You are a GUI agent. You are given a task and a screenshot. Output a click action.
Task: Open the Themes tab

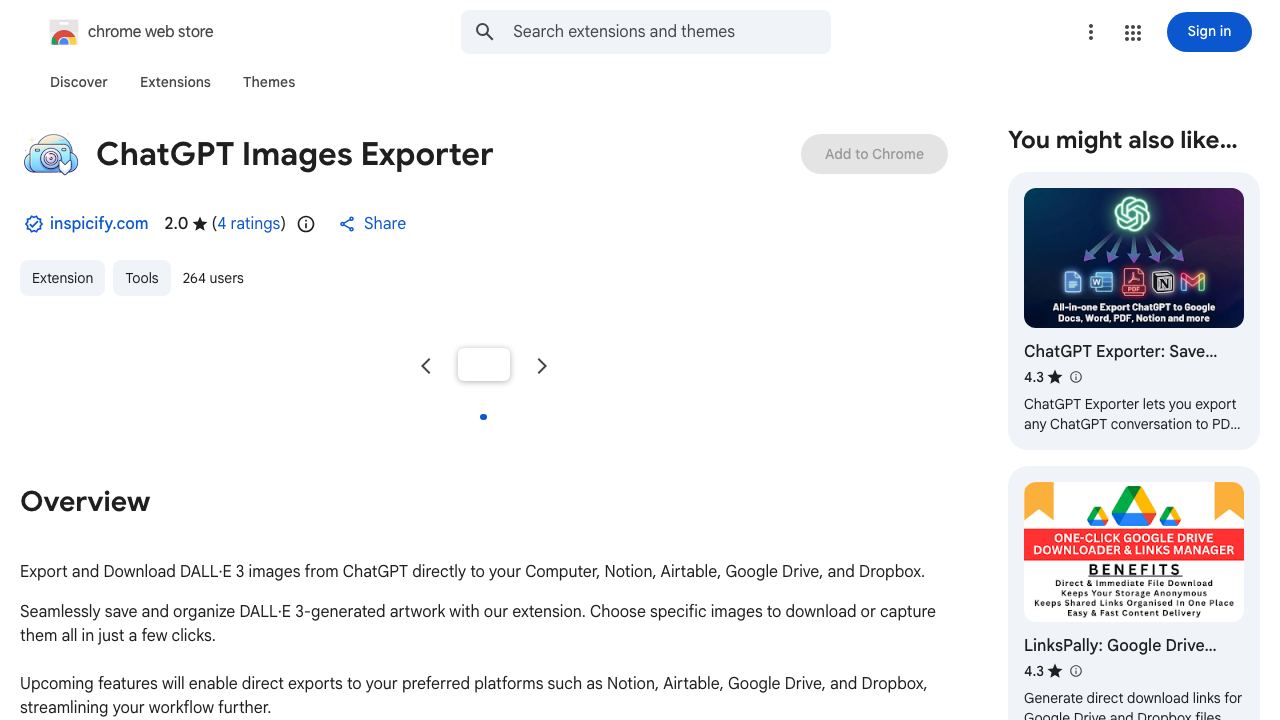(x=269, y=82)
